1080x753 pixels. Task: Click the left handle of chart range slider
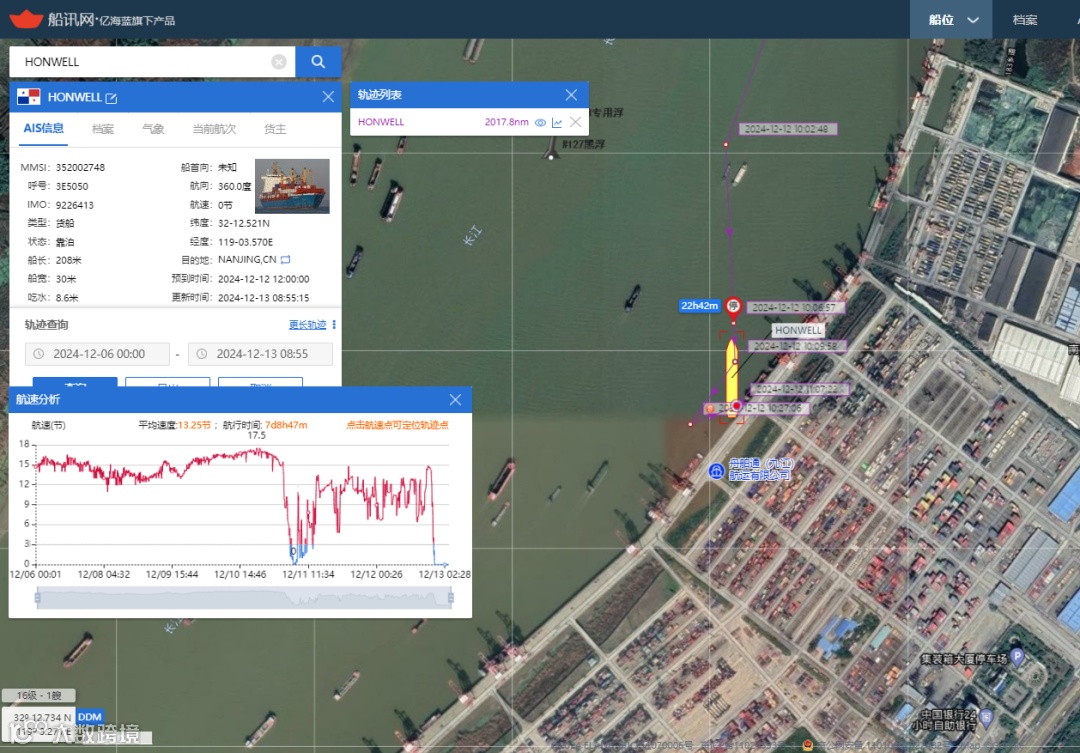tap(37, 598)
